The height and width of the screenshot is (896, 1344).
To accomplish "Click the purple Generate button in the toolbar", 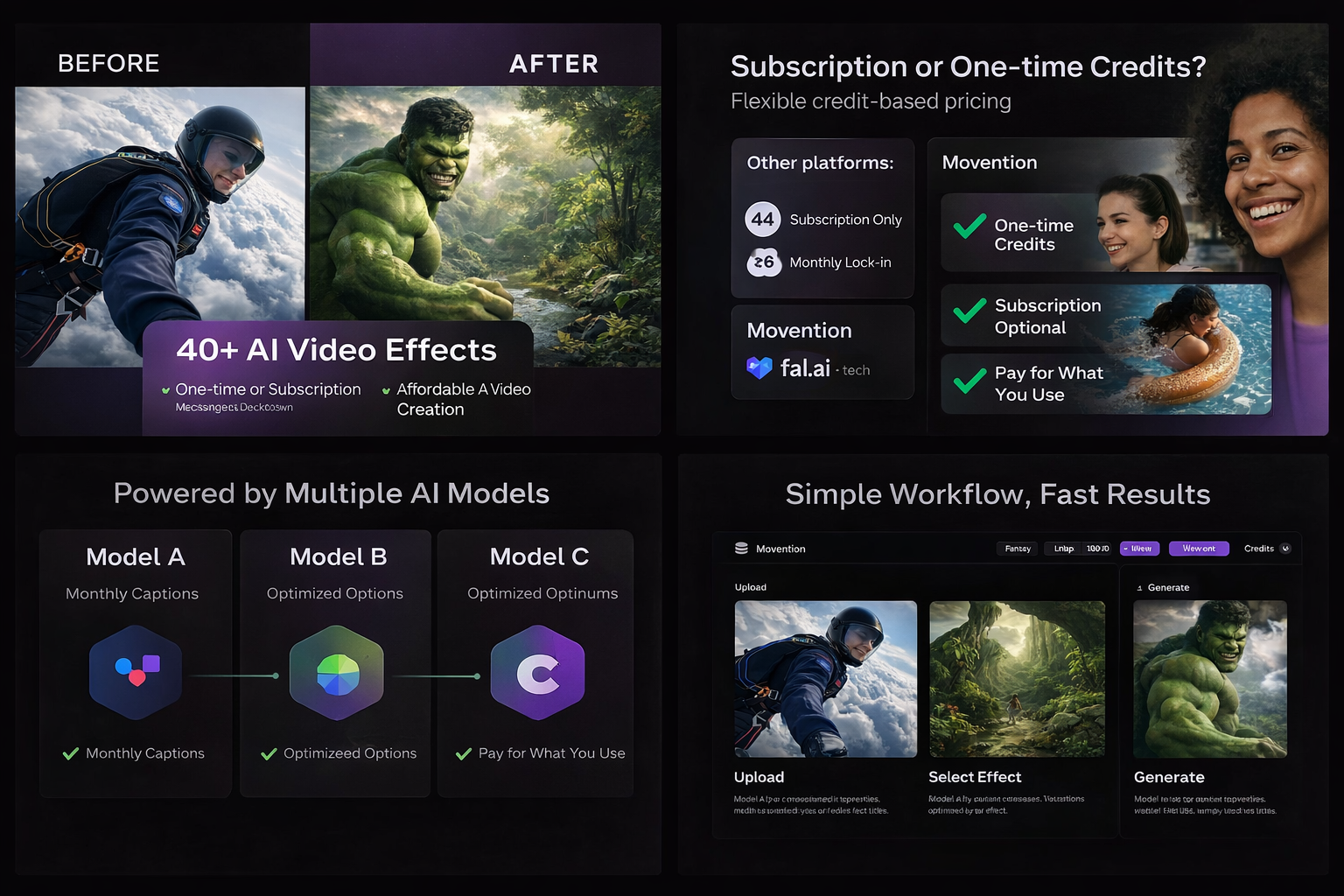I will pos(1199,549).
